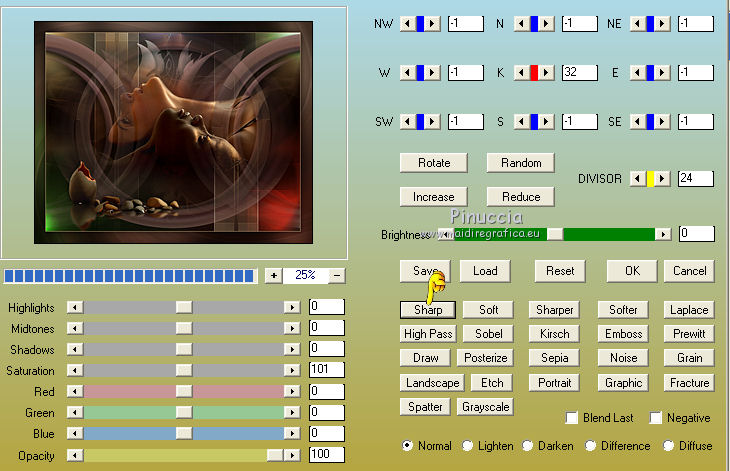Click the Highlights right arrow

pyautogui.click(x=292, y=307)
